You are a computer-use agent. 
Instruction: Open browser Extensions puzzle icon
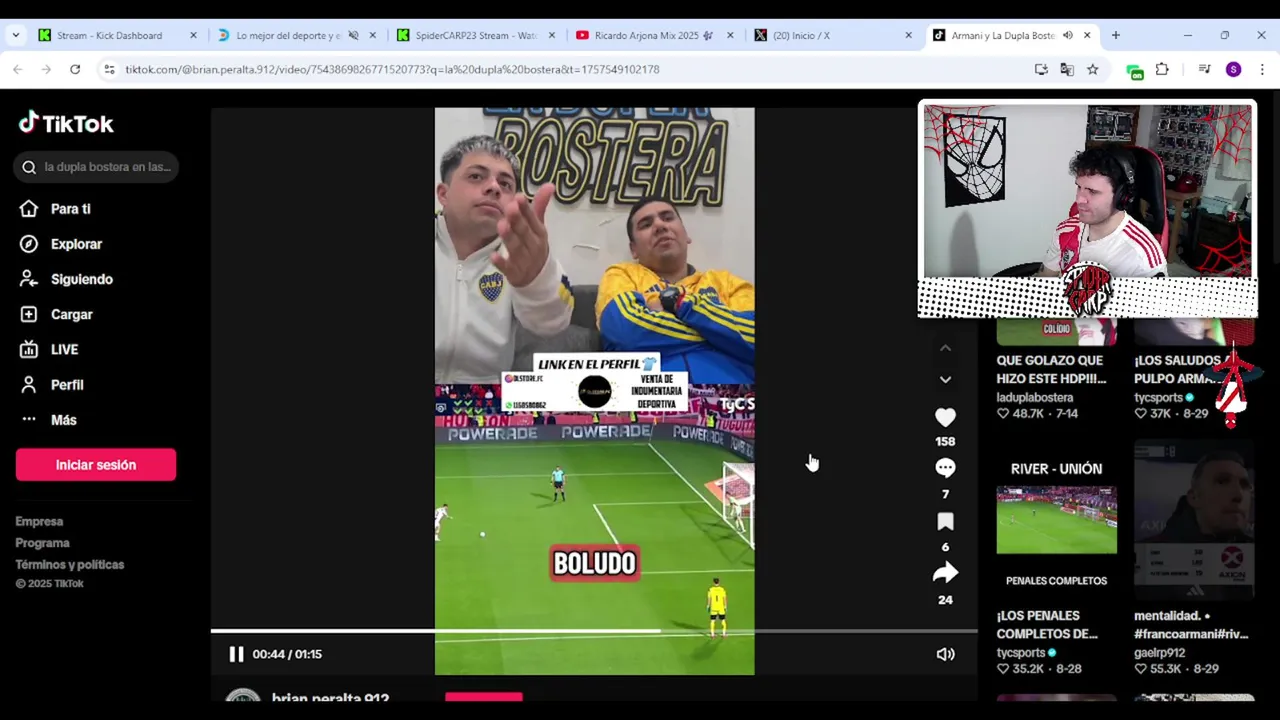tap(1162, 69)
